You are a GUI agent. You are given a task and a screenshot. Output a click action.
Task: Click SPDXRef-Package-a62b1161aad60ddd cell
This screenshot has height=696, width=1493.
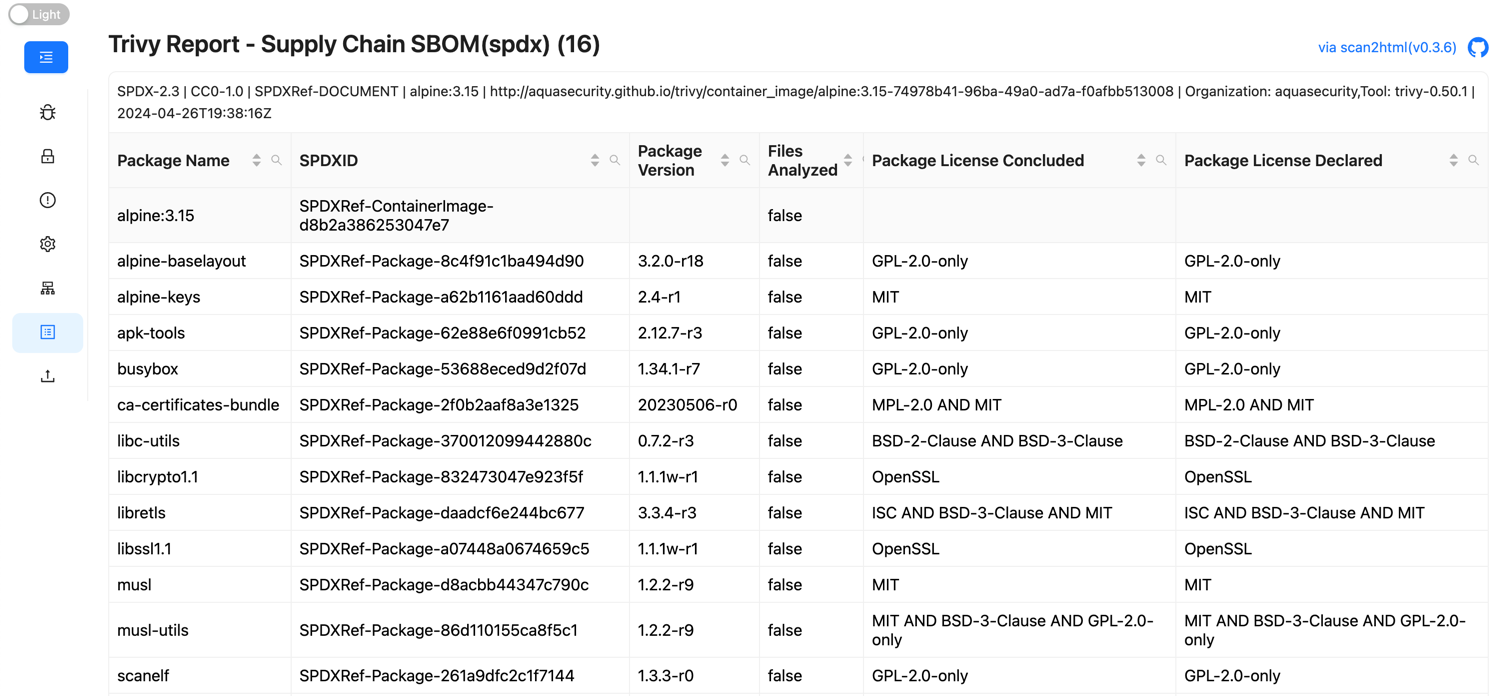coord(460,297)
